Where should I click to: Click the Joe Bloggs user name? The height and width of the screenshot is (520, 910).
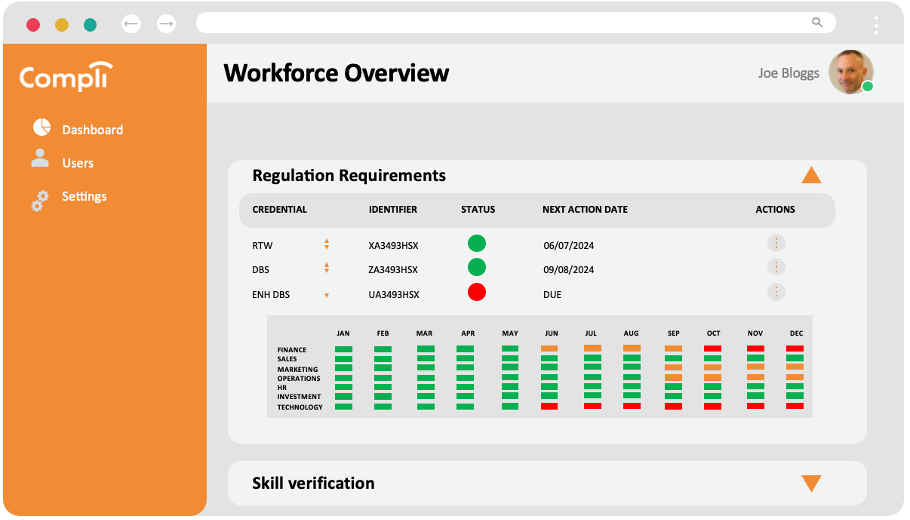point(788,73)
